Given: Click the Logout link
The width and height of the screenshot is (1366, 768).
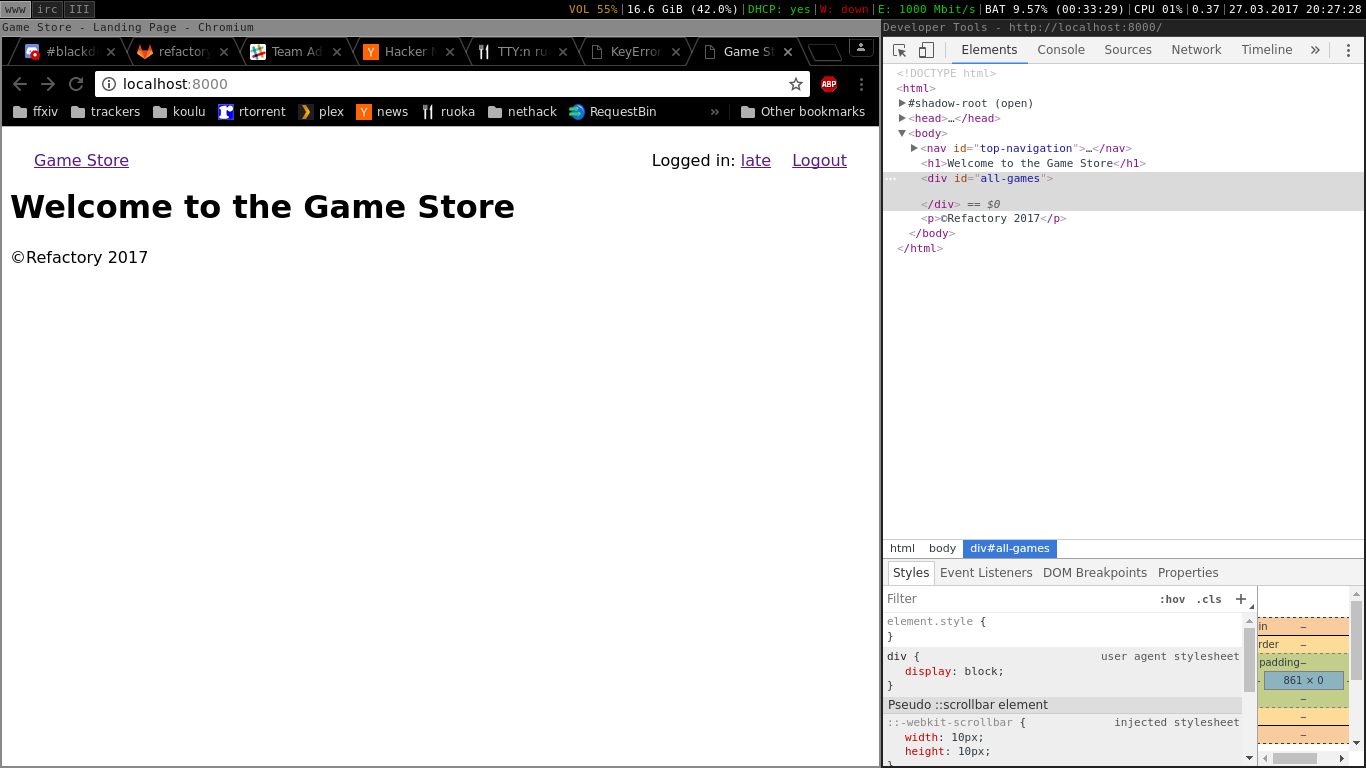Looking at the screenshot, I should click(x=819, y=160).
